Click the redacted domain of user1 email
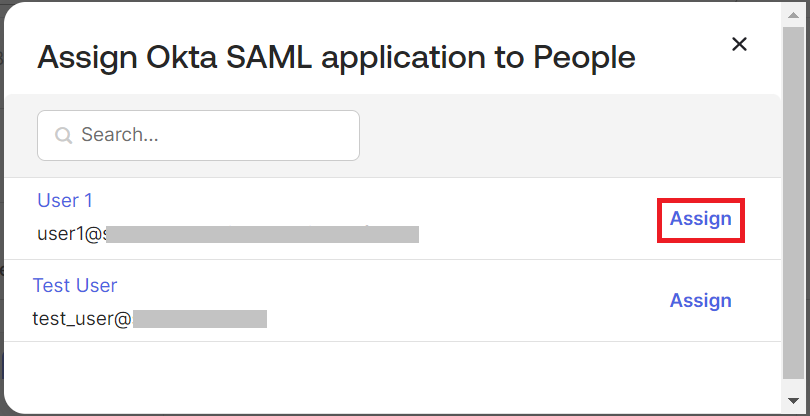Viewport: 810px width, 416px height. pyautogui.click(x=260, y=234)
